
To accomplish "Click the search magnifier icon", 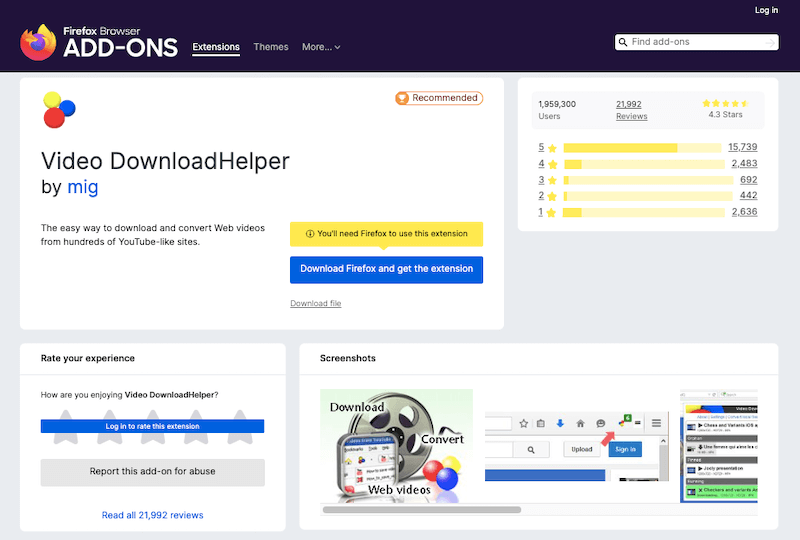I will pyautogui.click(x=622, y=42).
